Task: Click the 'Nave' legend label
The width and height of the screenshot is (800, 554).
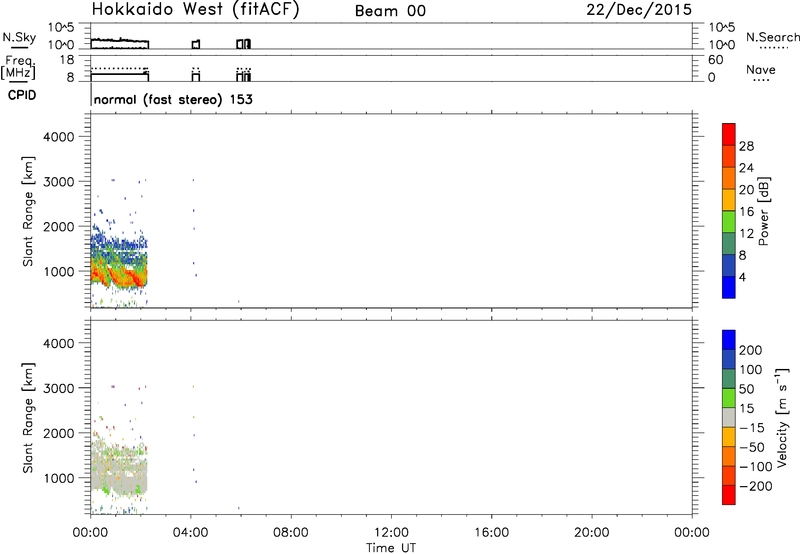Action: (761, 69)
